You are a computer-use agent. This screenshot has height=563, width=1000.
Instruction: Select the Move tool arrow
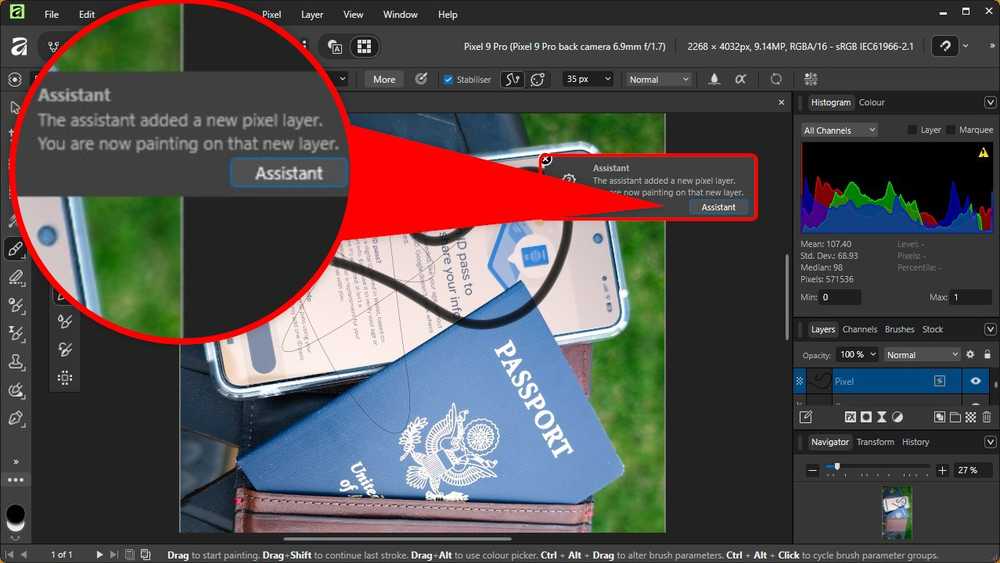point(14,107)
